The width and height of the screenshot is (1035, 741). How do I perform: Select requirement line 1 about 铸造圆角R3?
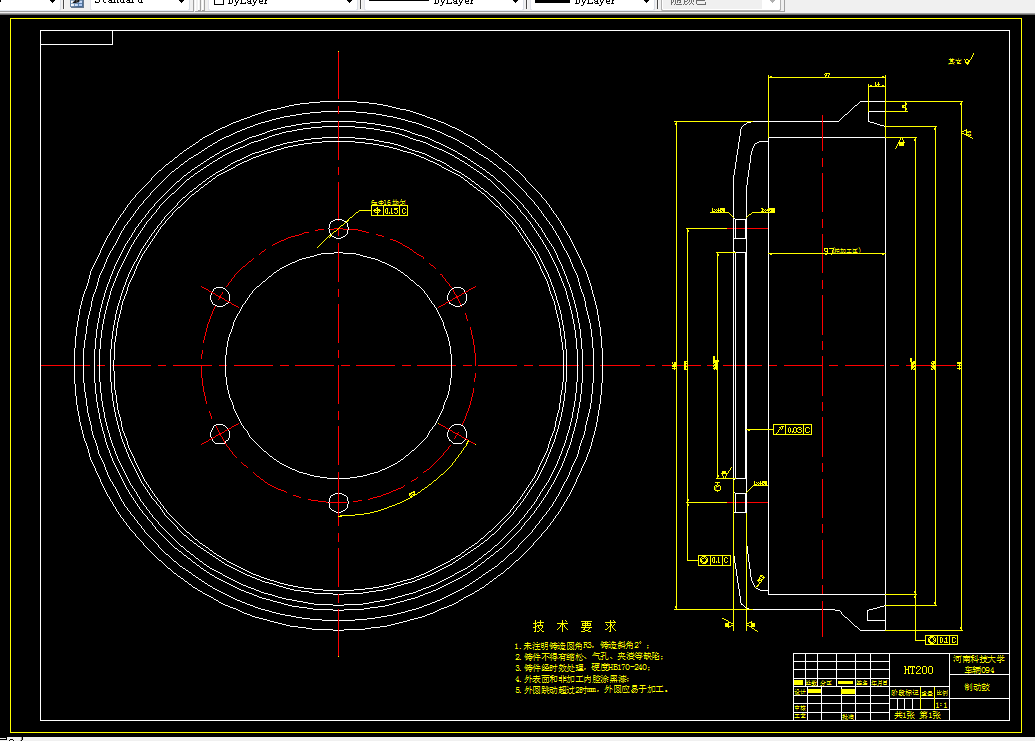click(583, 645)
